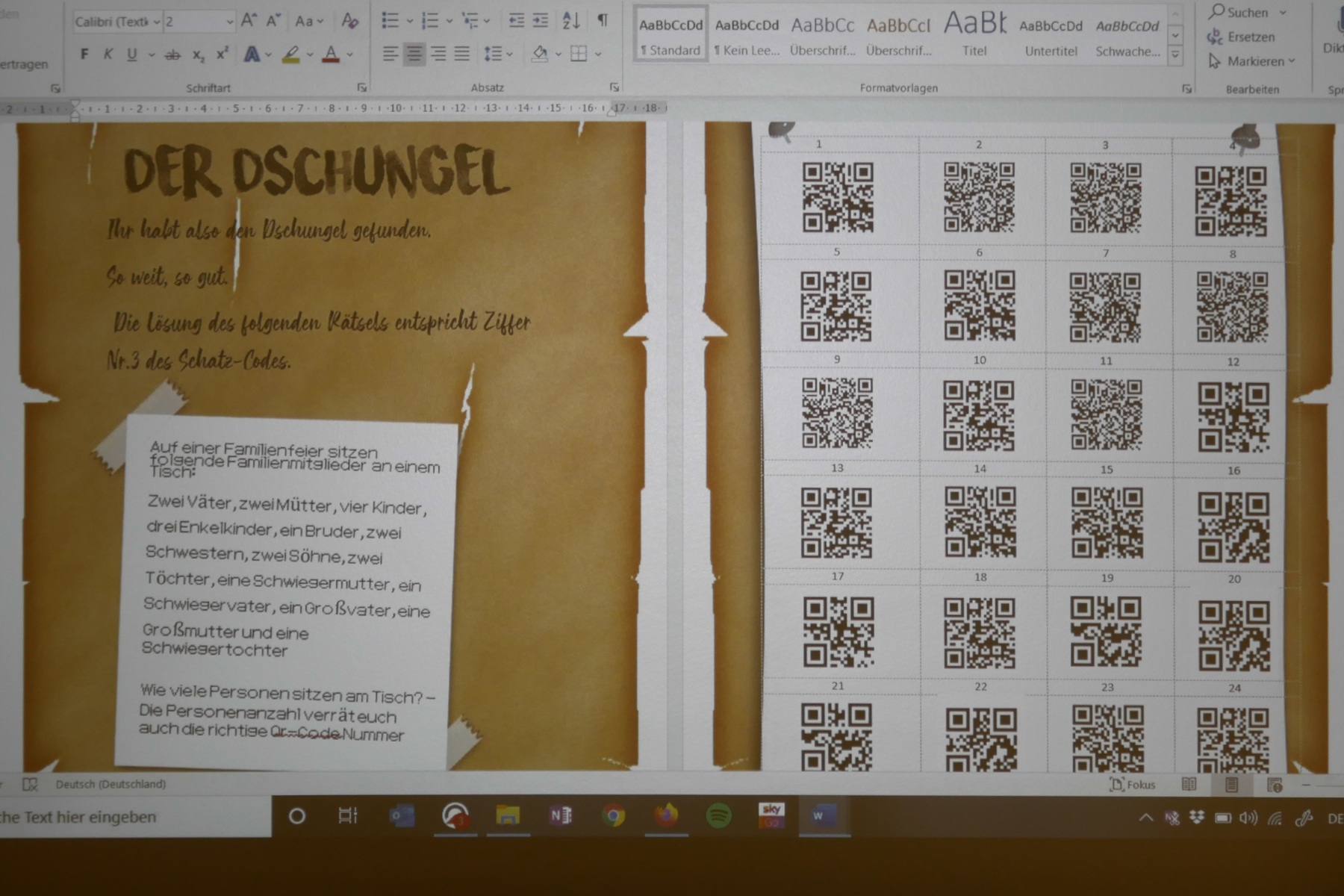The width and height of the screenshot is (1344, 896).
Task: Toggle paragraph marks display
Action: point(602,21)
